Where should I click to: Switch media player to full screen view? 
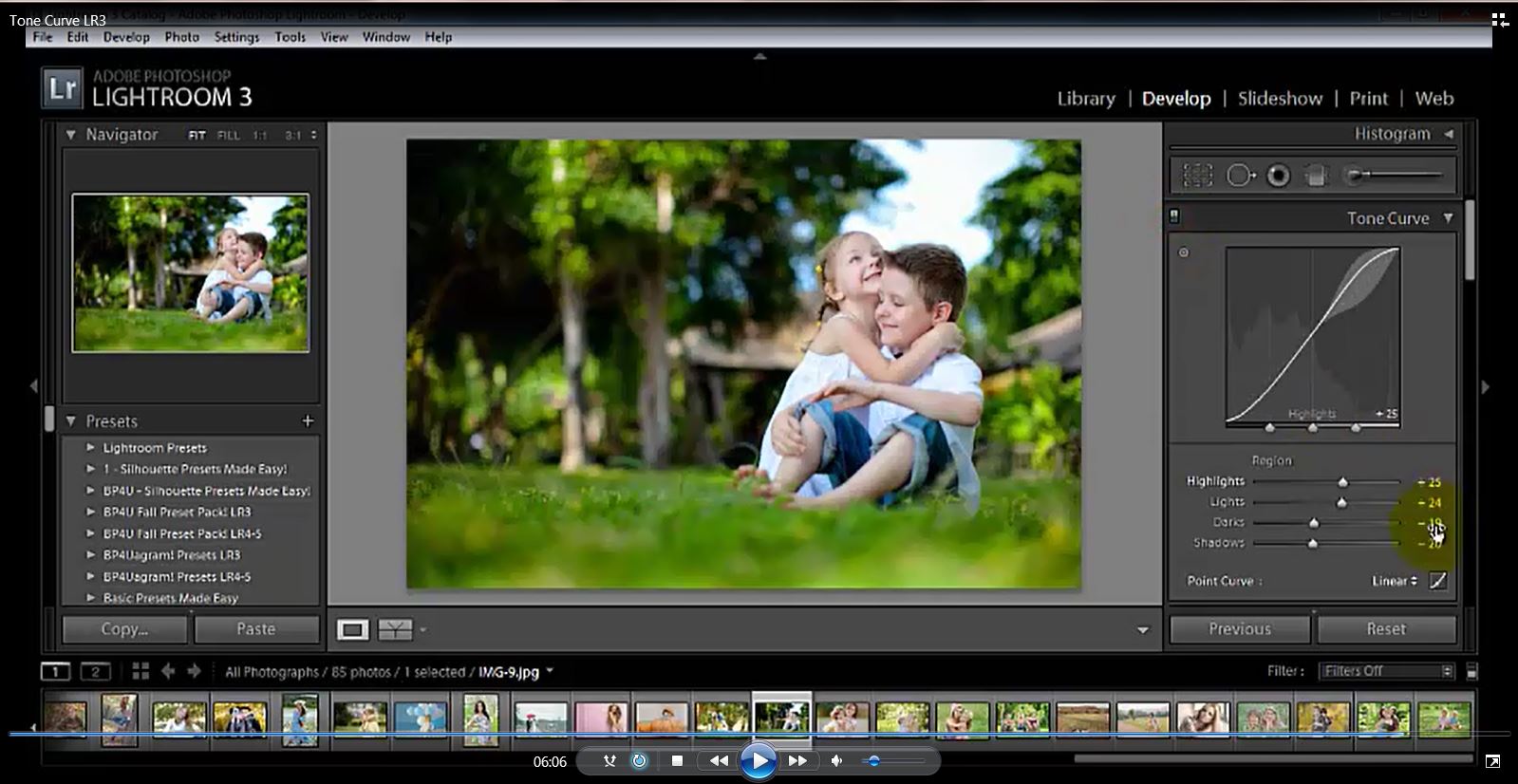(1492, 761)
